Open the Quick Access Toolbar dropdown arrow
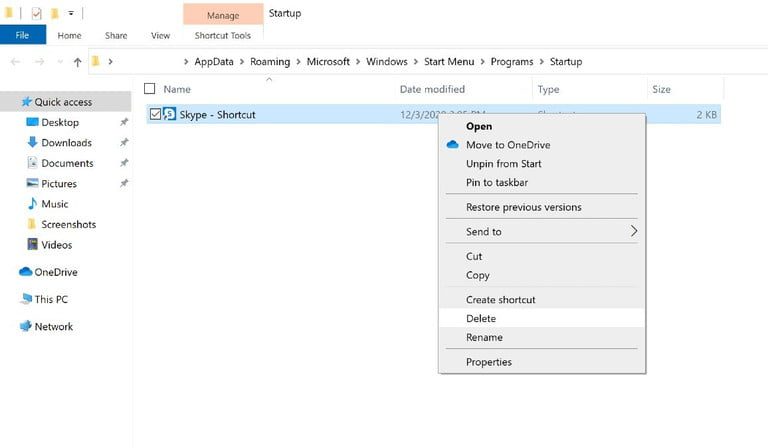Viewport: 768px width, 448px height. pos(71,14)
